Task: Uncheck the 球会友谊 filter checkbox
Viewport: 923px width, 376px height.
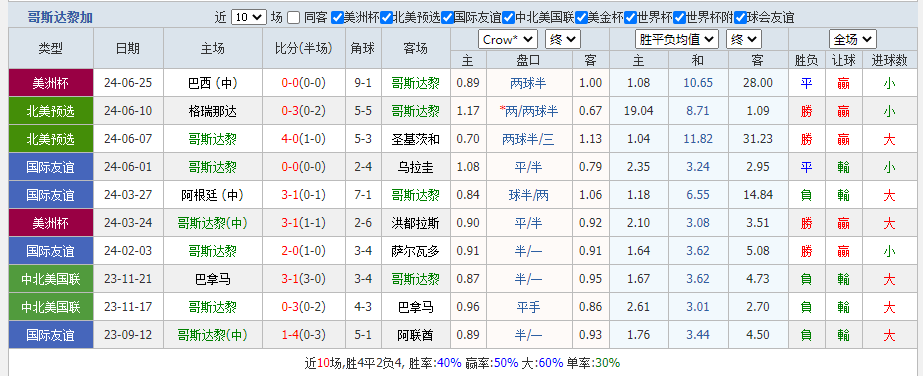Action: (741, 18)
